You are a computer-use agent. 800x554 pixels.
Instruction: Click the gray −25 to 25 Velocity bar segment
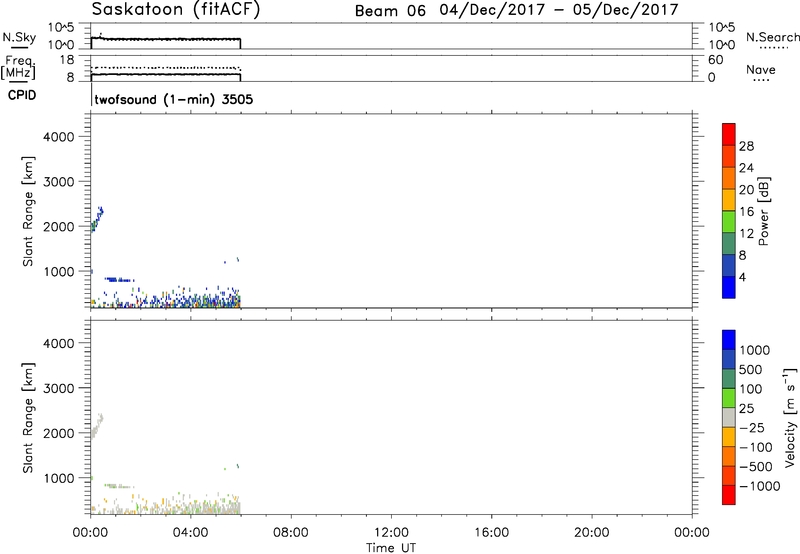[x=729, y=417]
